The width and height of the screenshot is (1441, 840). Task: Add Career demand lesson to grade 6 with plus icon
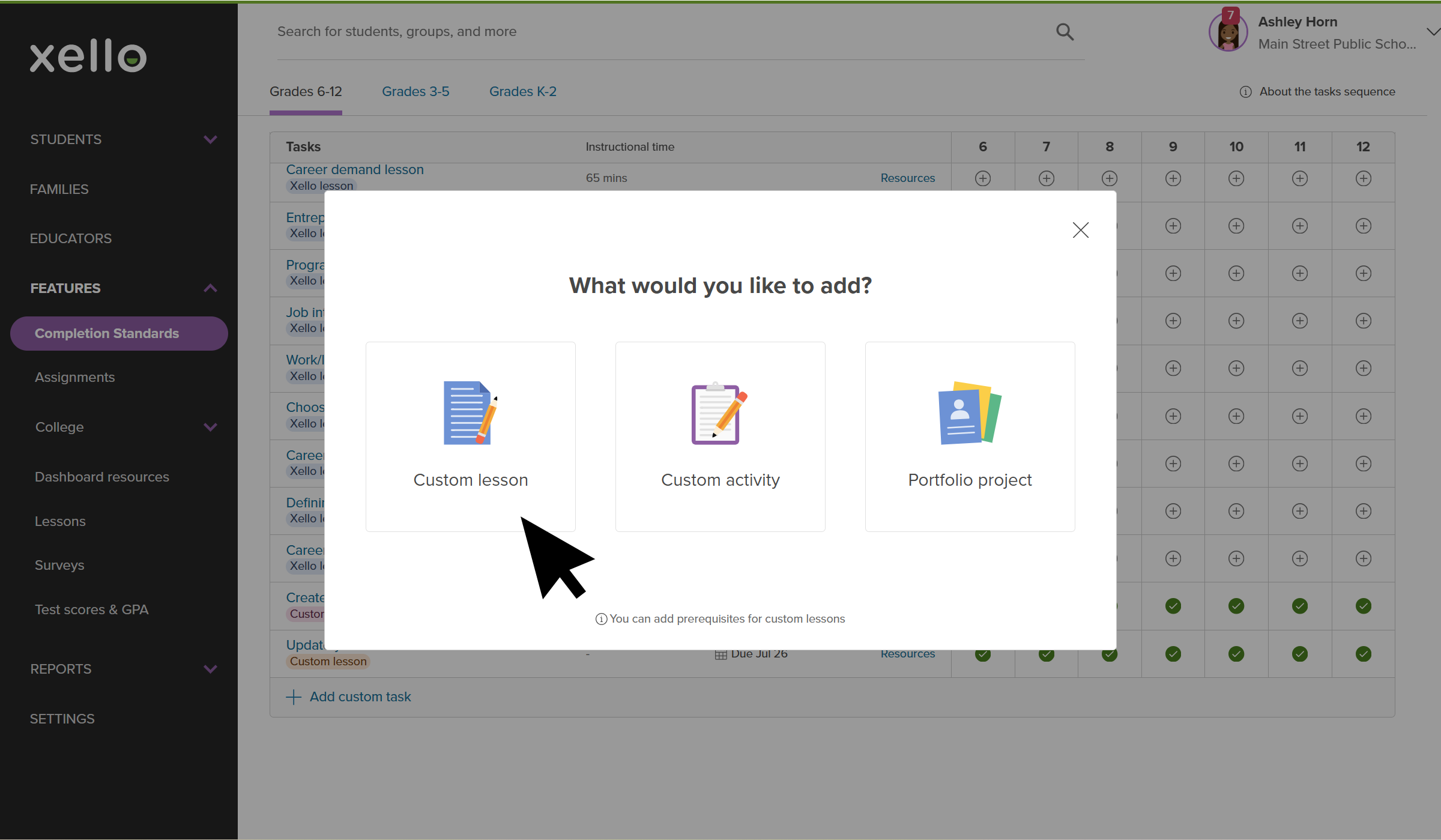pos(983,178)
